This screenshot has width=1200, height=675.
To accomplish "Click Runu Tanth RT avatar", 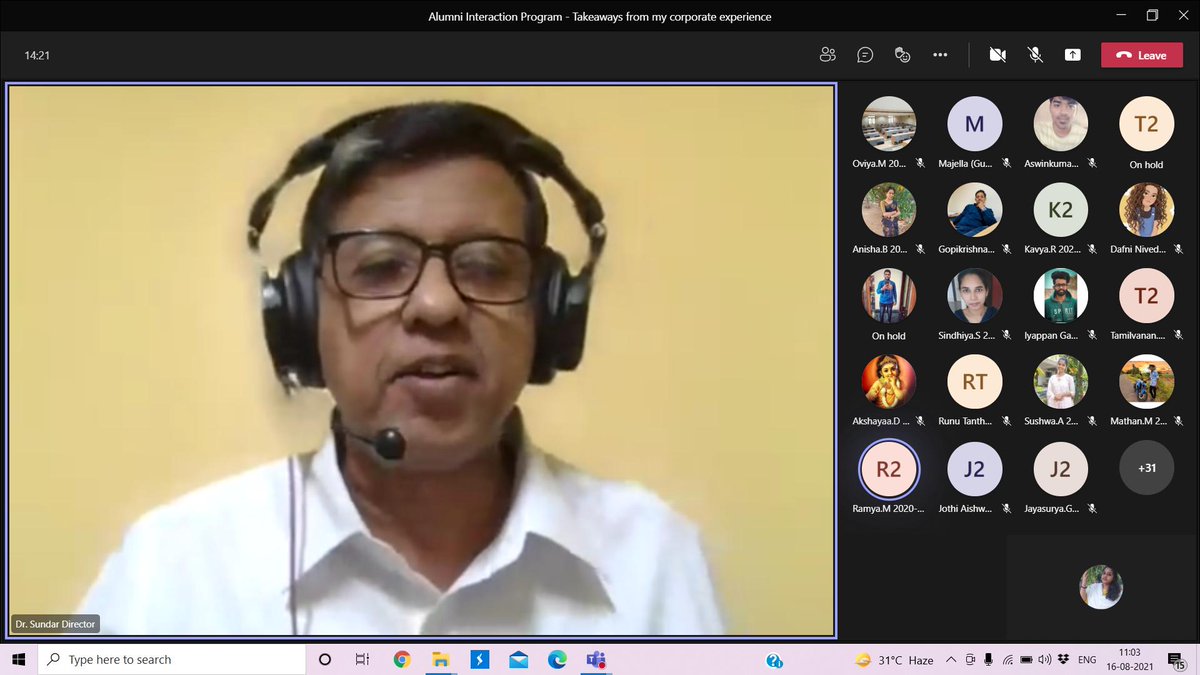I will [x=974, y=382].
